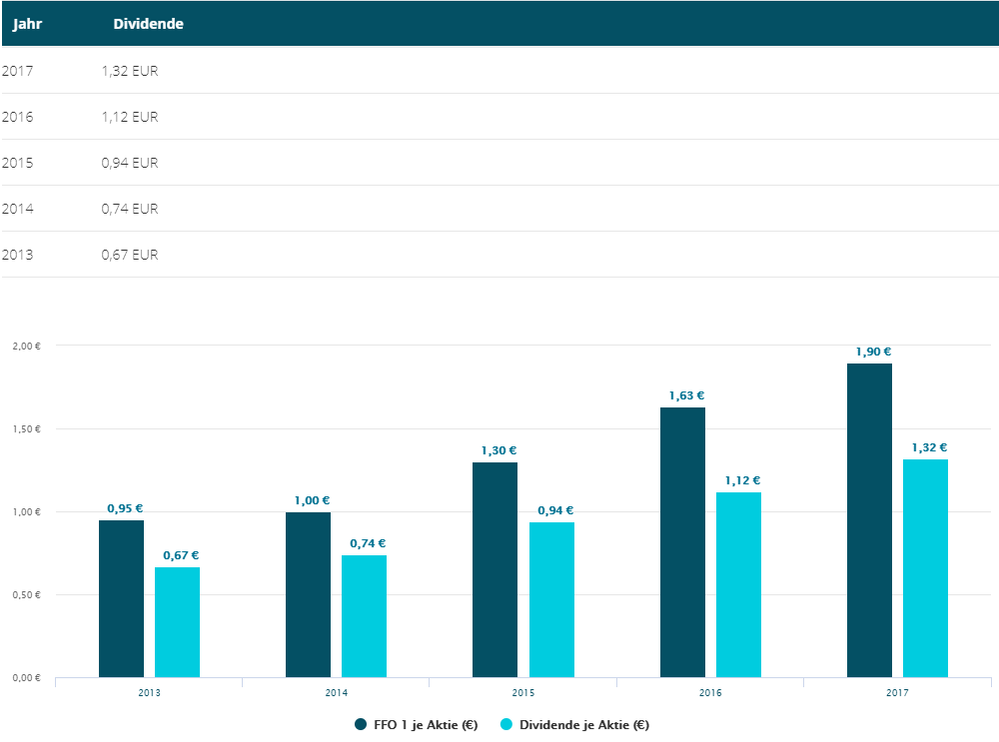Click the 2015 dividend bar labeled 0,94 €
This screenshot has width=999, height=742.
pyautogui.click(x=552, y=599)
